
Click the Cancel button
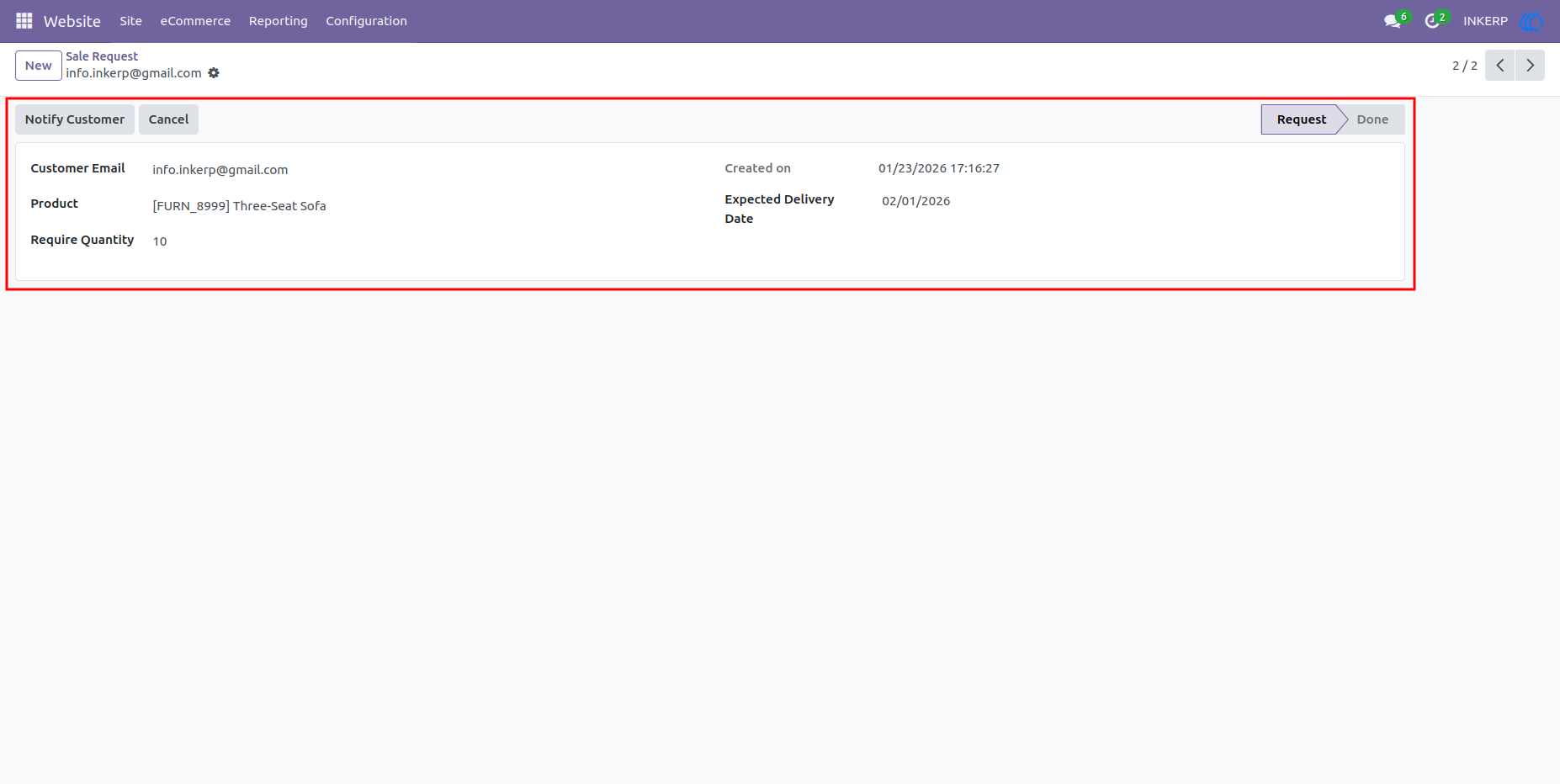click(169, 119)
